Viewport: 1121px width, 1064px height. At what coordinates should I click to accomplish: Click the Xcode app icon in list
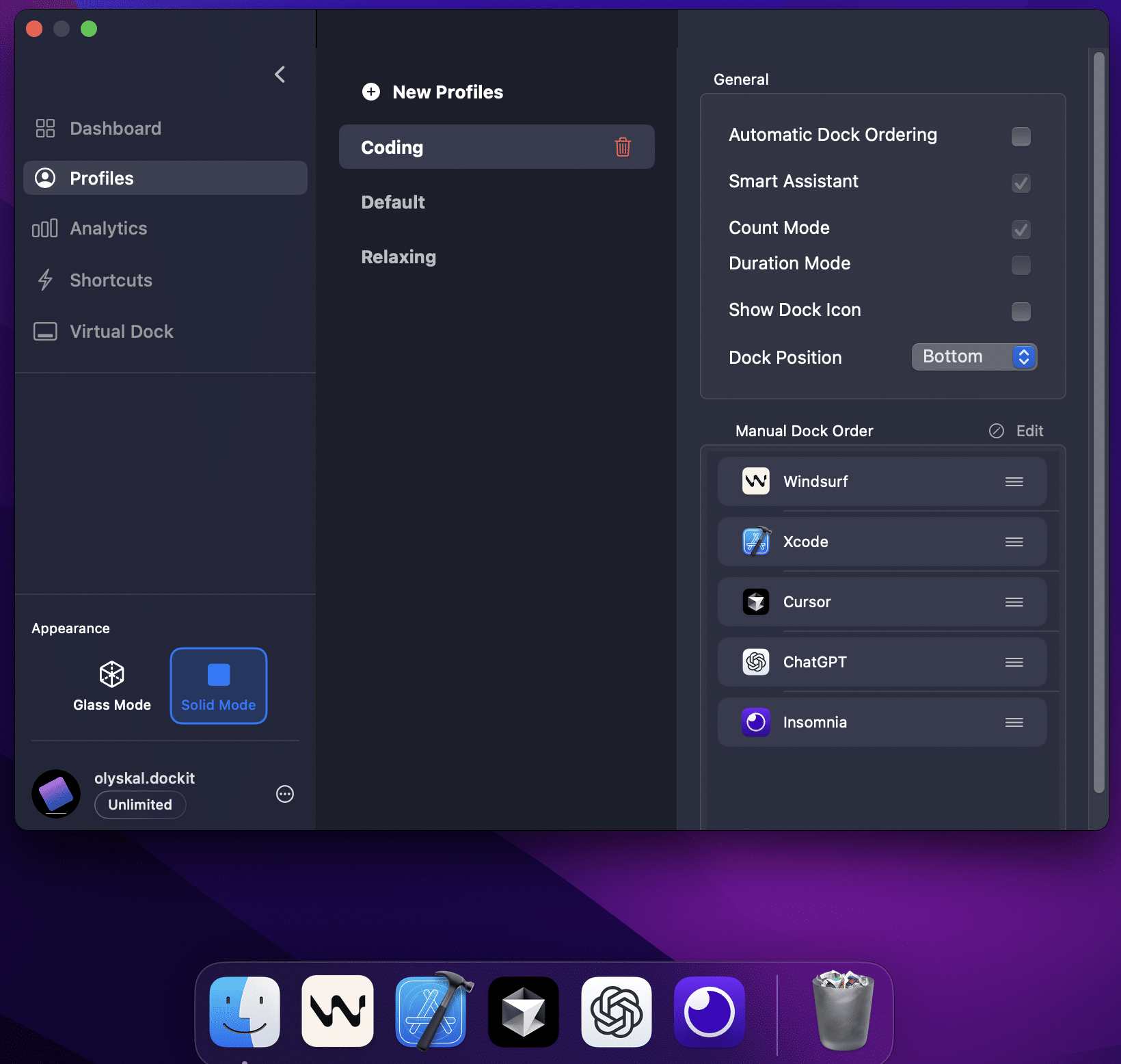tap(756, 542)
